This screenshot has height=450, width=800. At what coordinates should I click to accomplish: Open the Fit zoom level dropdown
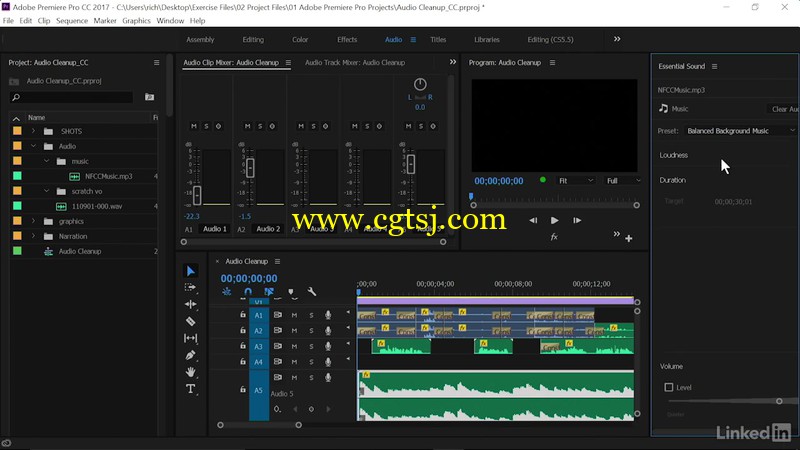(x=576, y=181)
